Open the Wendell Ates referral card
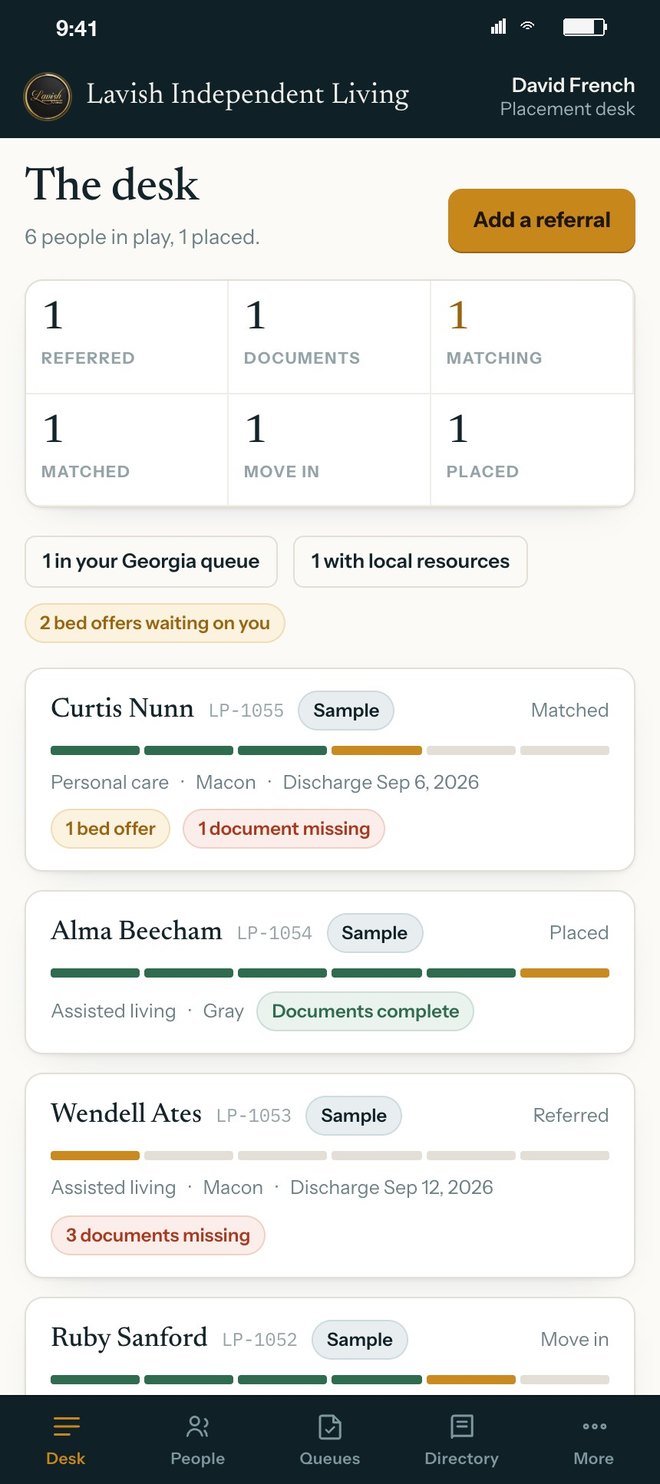Viewport: 660px width, 1484px height. click(330, 1176)
